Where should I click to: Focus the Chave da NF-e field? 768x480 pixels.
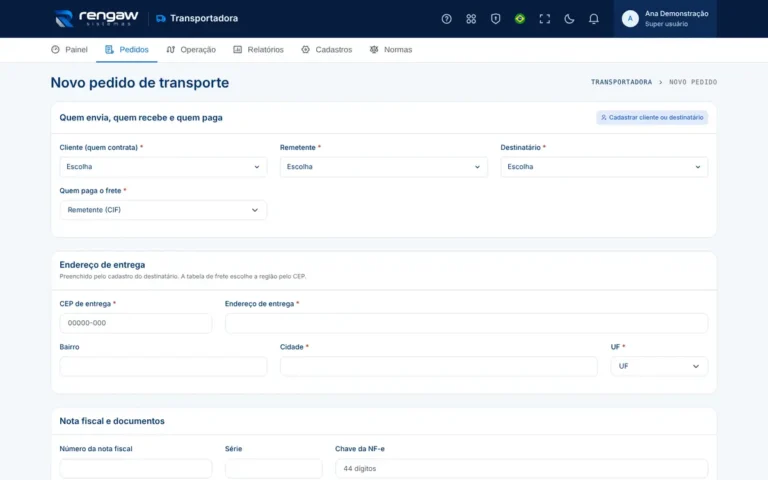[x=522, y=469]
